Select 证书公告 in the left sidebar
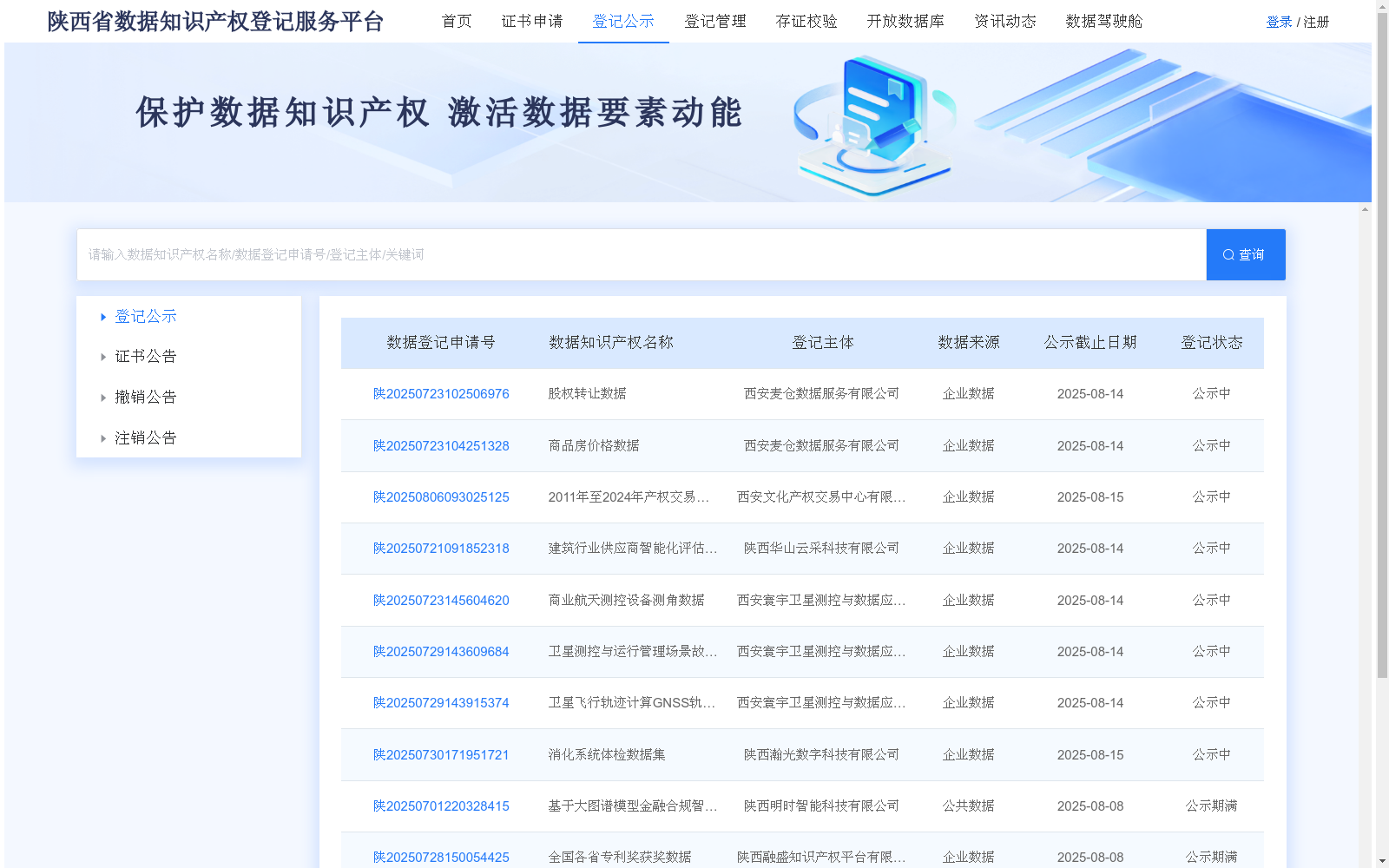This screenshot has width=1389, height=868. click(x=146, y=357)
